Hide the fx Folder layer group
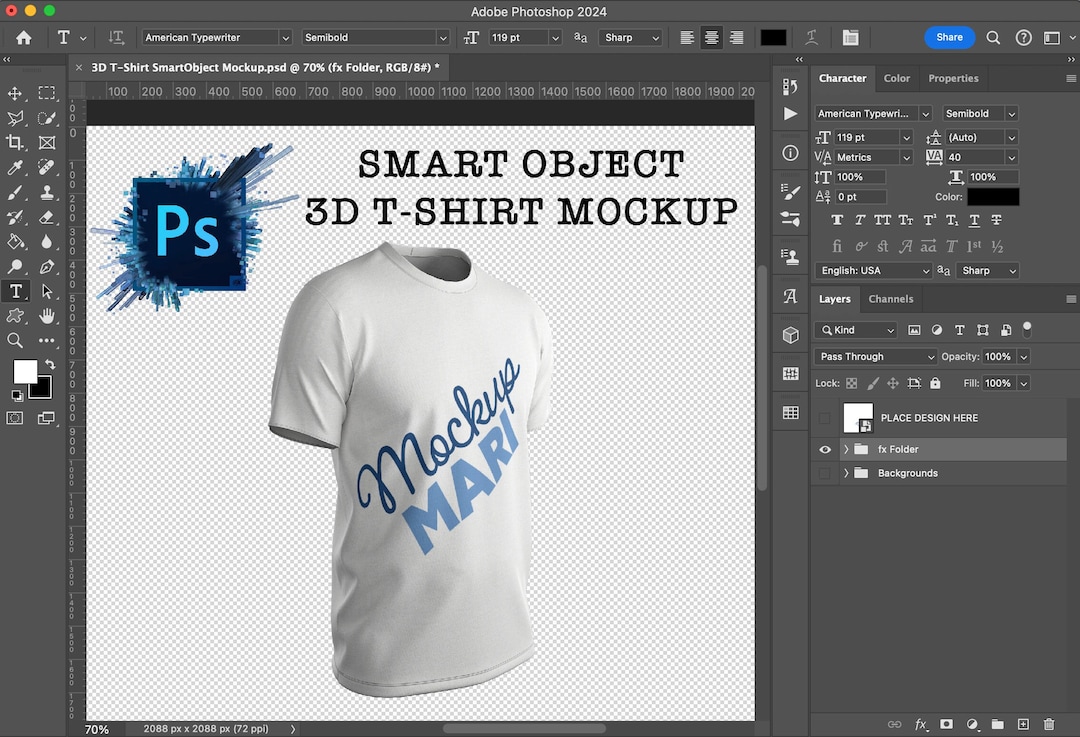The height and width of the screenshot is (737, 1080). (825, 450)
